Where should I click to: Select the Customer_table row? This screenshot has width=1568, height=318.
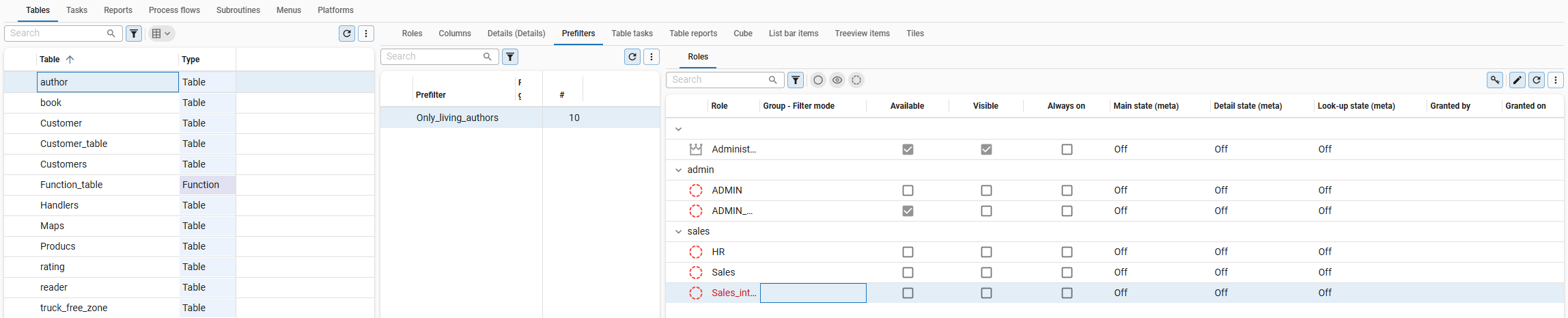point(189,144)
